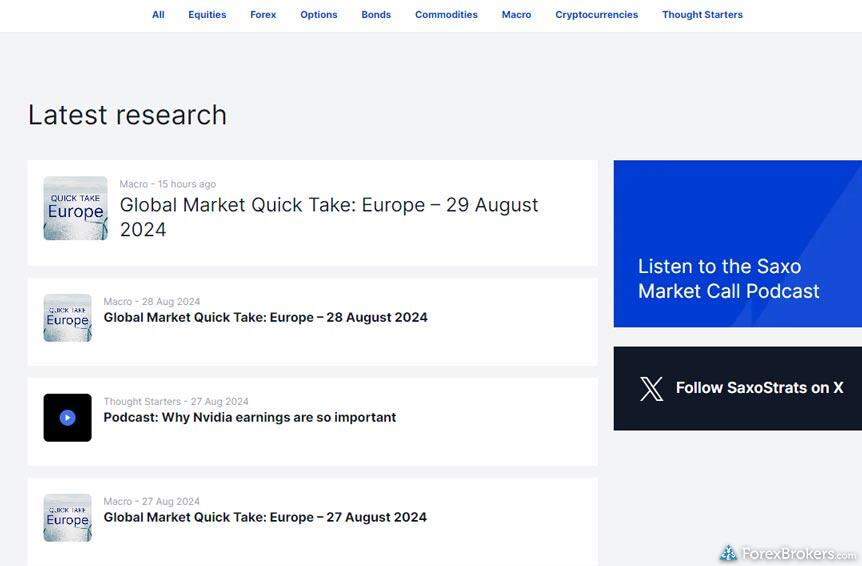This screenshot has width=862, height=566.
Task: Click the X logo in SaxoStrats banner
Action: click(x=651, y=388)
